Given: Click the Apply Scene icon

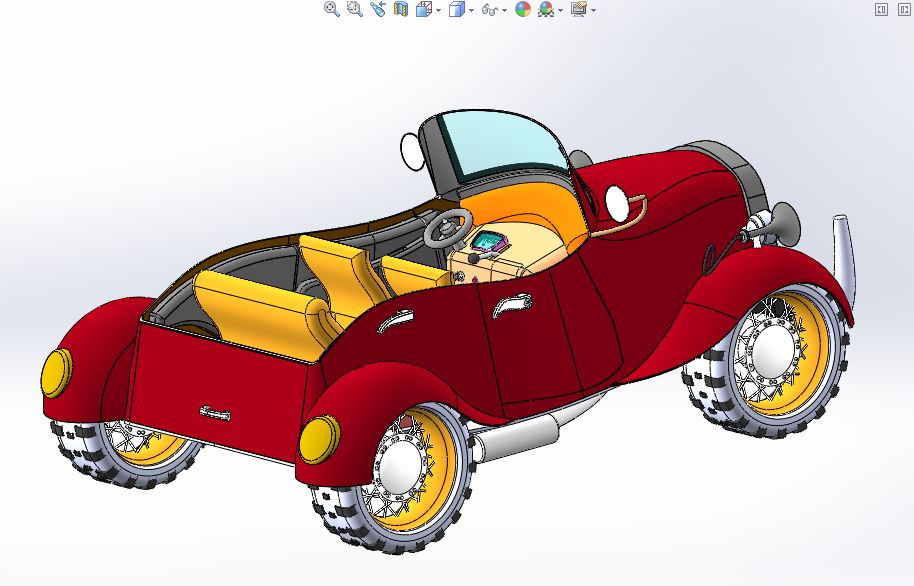Looking at the screenshot, I should [546, 9].
